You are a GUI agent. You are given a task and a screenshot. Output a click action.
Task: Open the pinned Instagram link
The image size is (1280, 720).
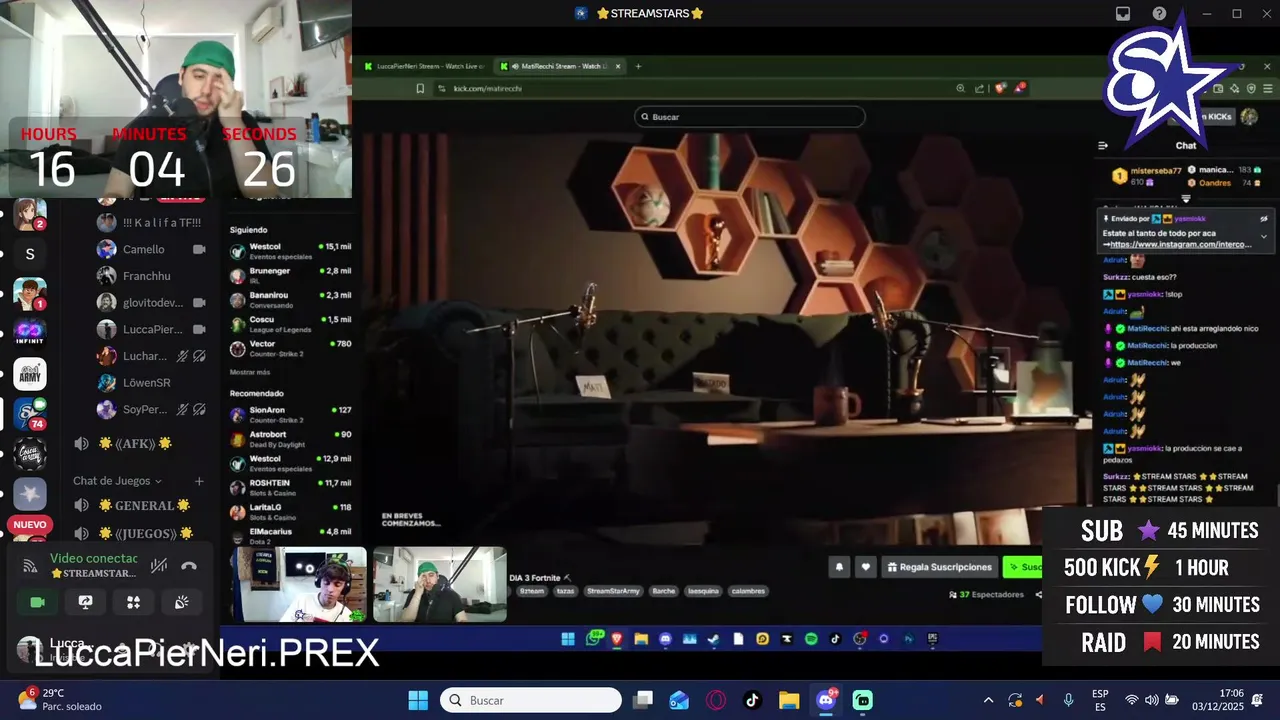pyautogui.click(x=1180, y=244)
